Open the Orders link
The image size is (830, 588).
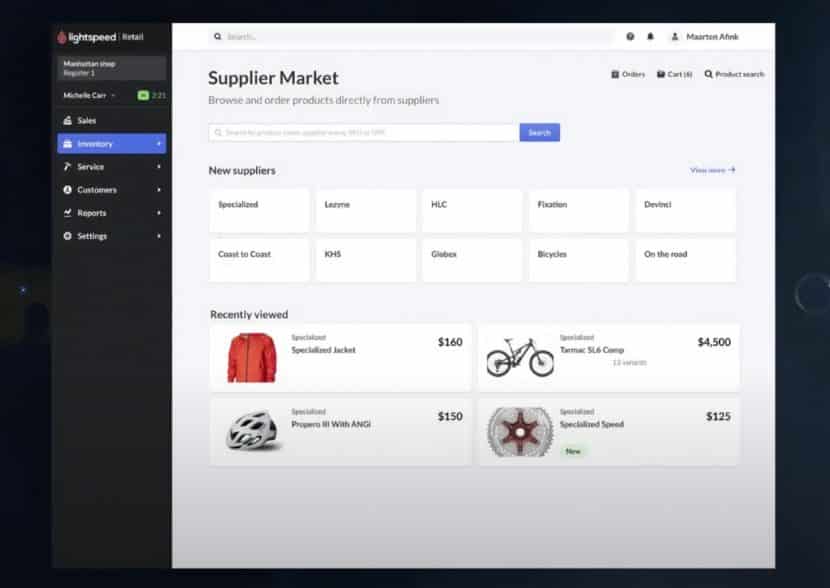pos(628,74)
